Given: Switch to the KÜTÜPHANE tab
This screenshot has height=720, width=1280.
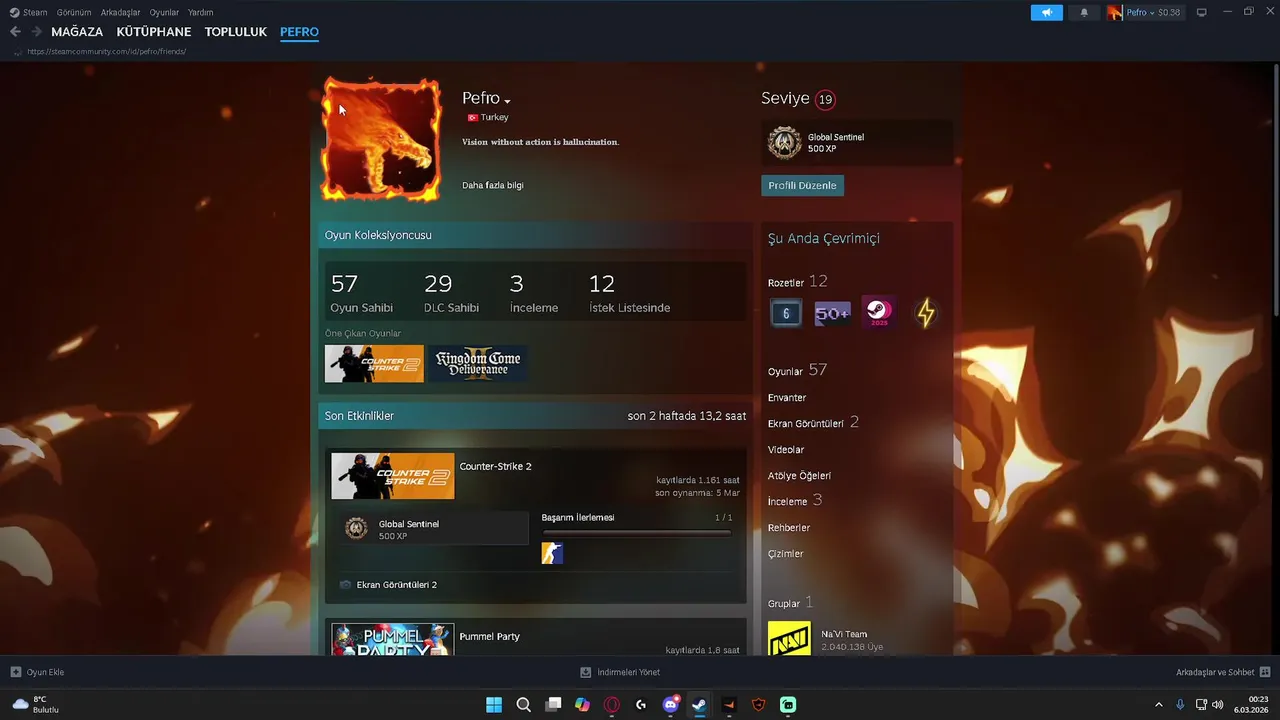Looking at the screenshot, I should 154,32.
